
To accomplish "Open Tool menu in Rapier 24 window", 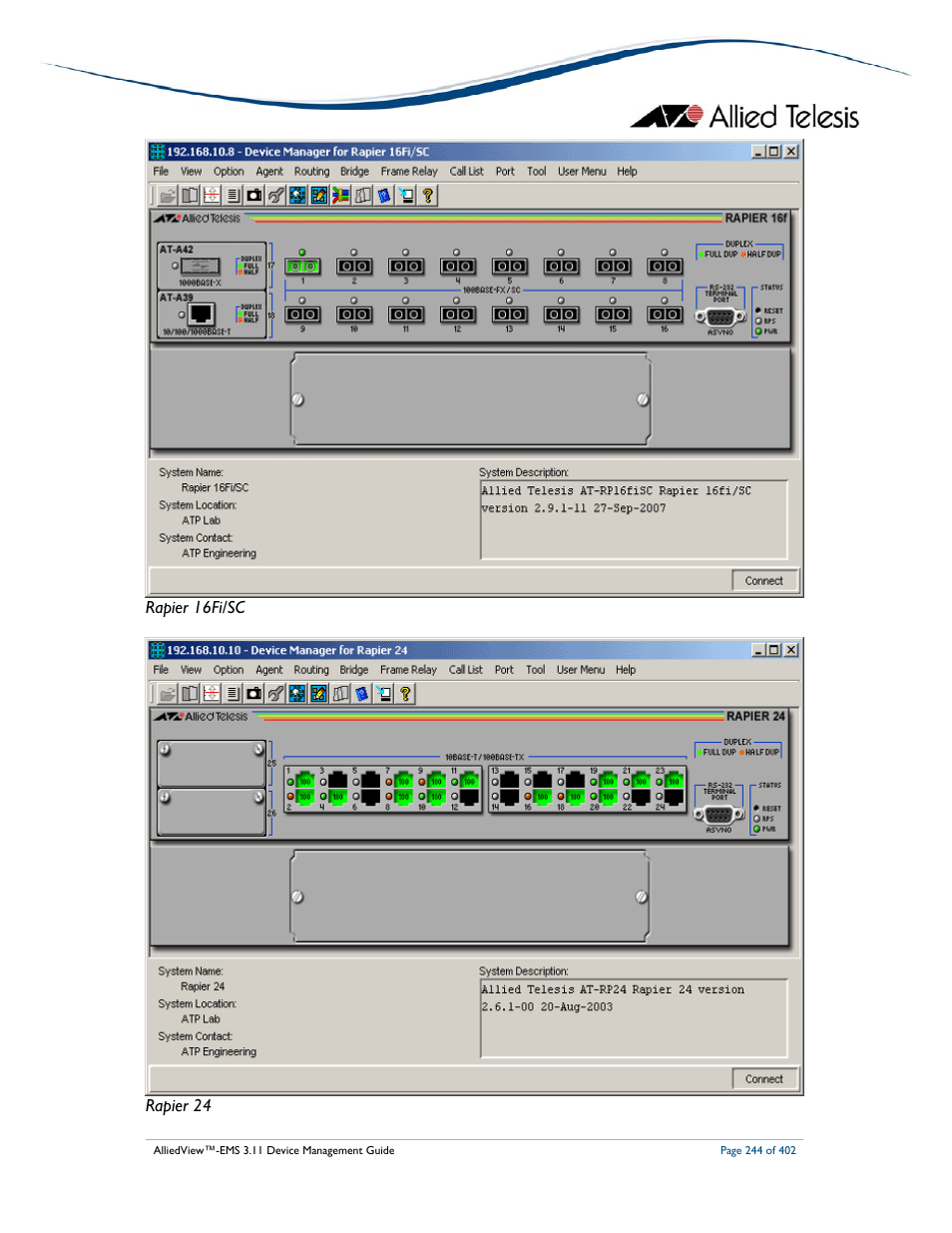I will tap(536, 670).
